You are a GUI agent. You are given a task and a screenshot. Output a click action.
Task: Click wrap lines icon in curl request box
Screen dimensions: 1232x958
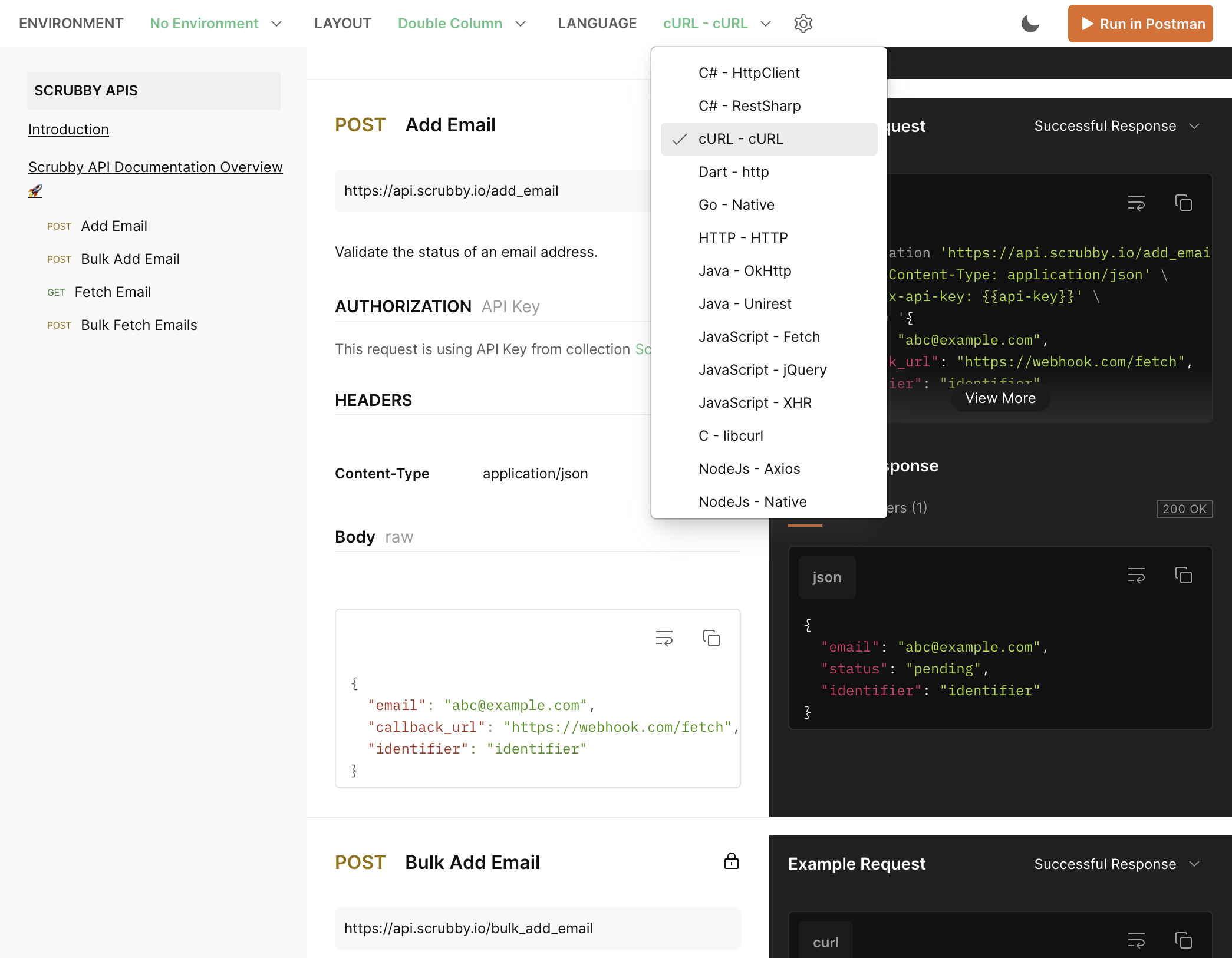[1136, 203]
